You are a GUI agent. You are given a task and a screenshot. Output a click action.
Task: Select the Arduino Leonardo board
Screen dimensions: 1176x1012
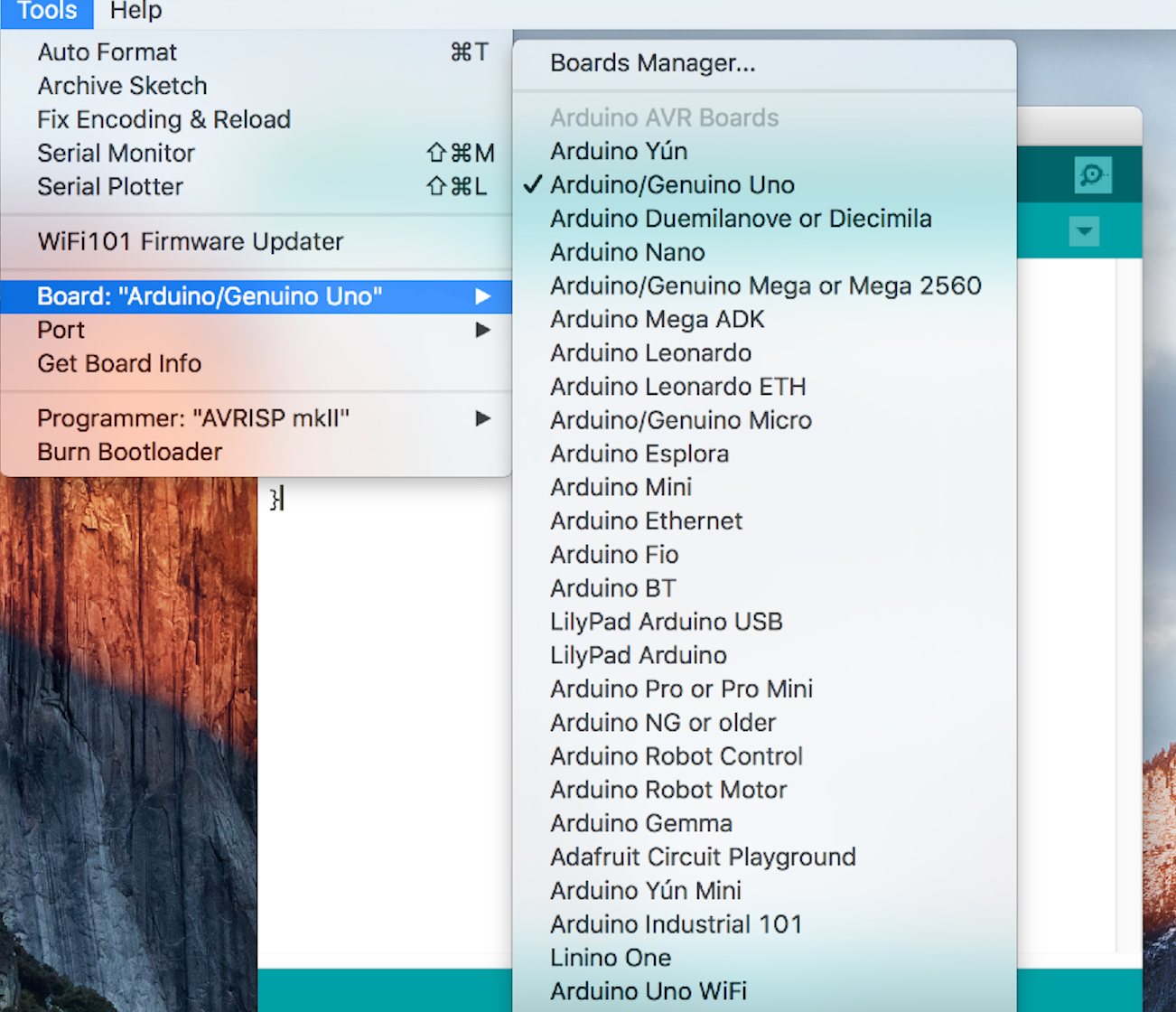(764, 352)
